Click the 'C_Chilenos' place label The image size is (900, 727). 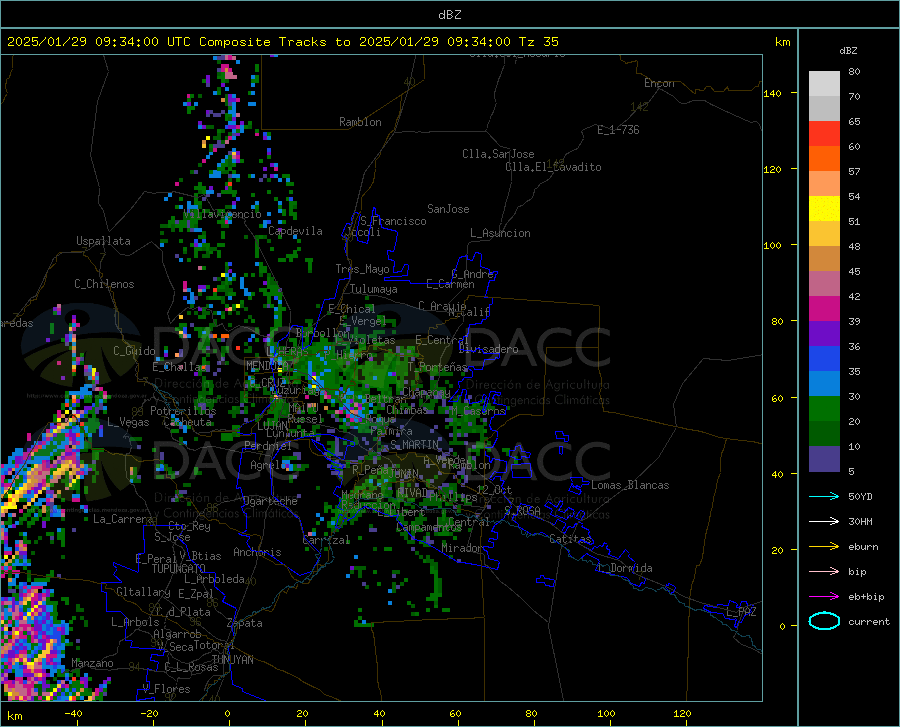coord(104,284)
